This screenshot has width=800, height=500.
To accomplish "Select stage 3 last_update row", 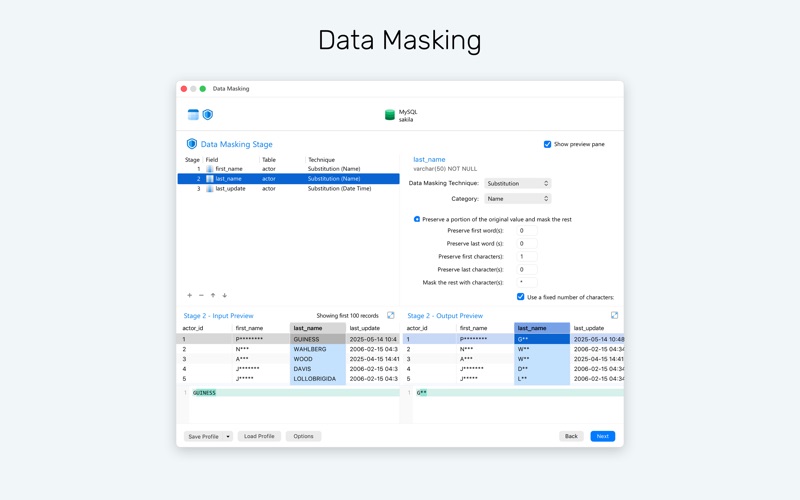I will 288,189.
